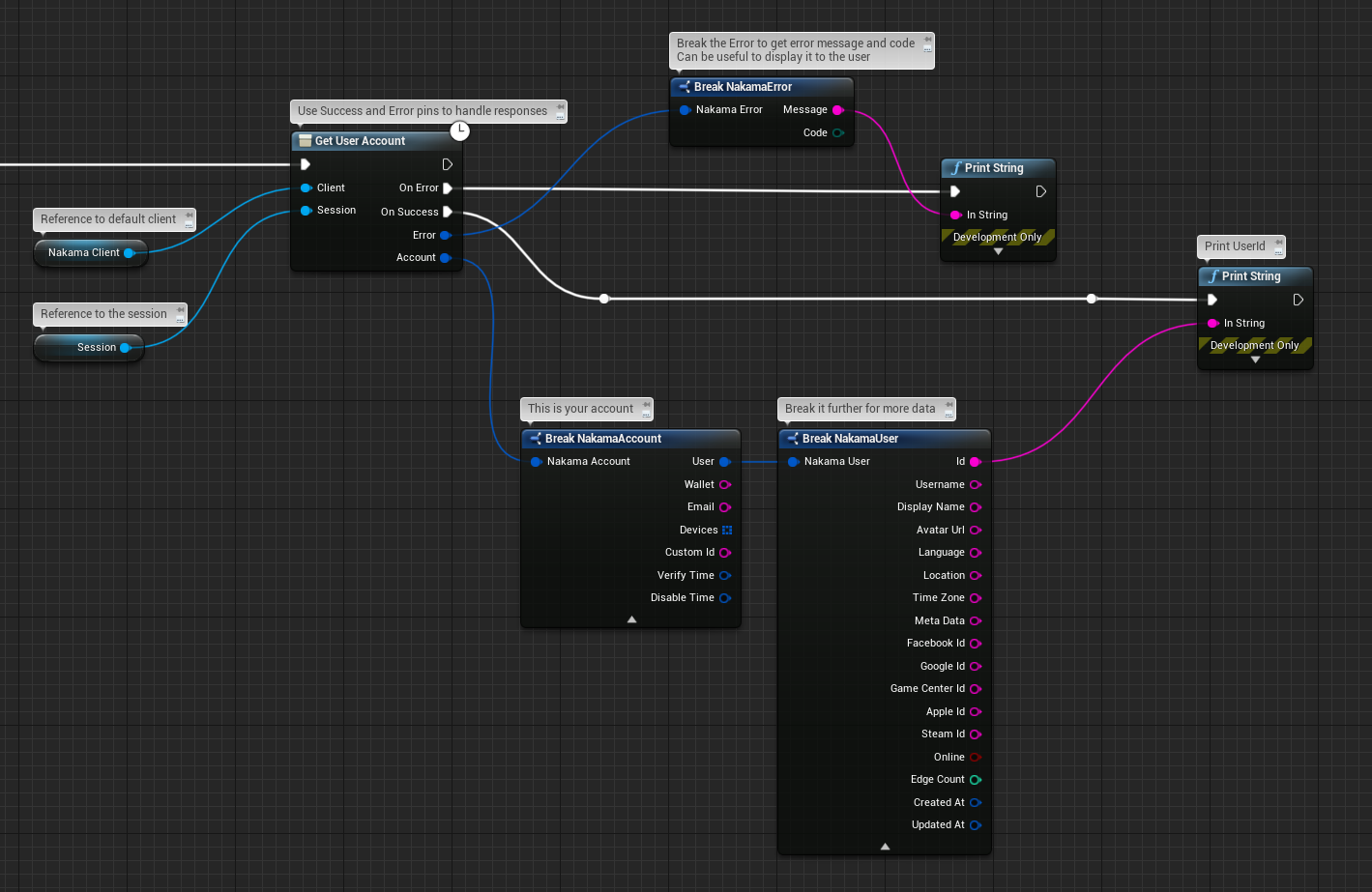Click the Language output pin
This screenshot has width=1372, height=892.
[x=976, y=553]
